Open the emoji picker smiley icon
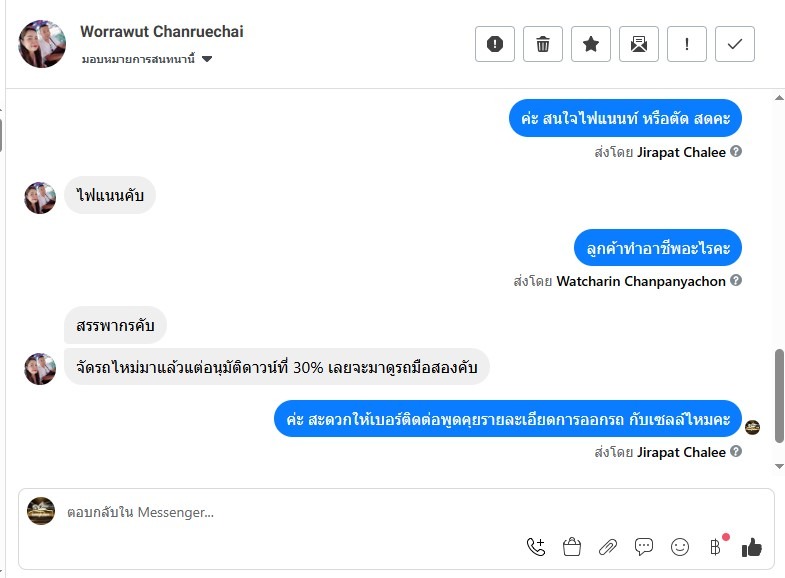This screenshot has height=578, width=785. click(x=680, y=546)
